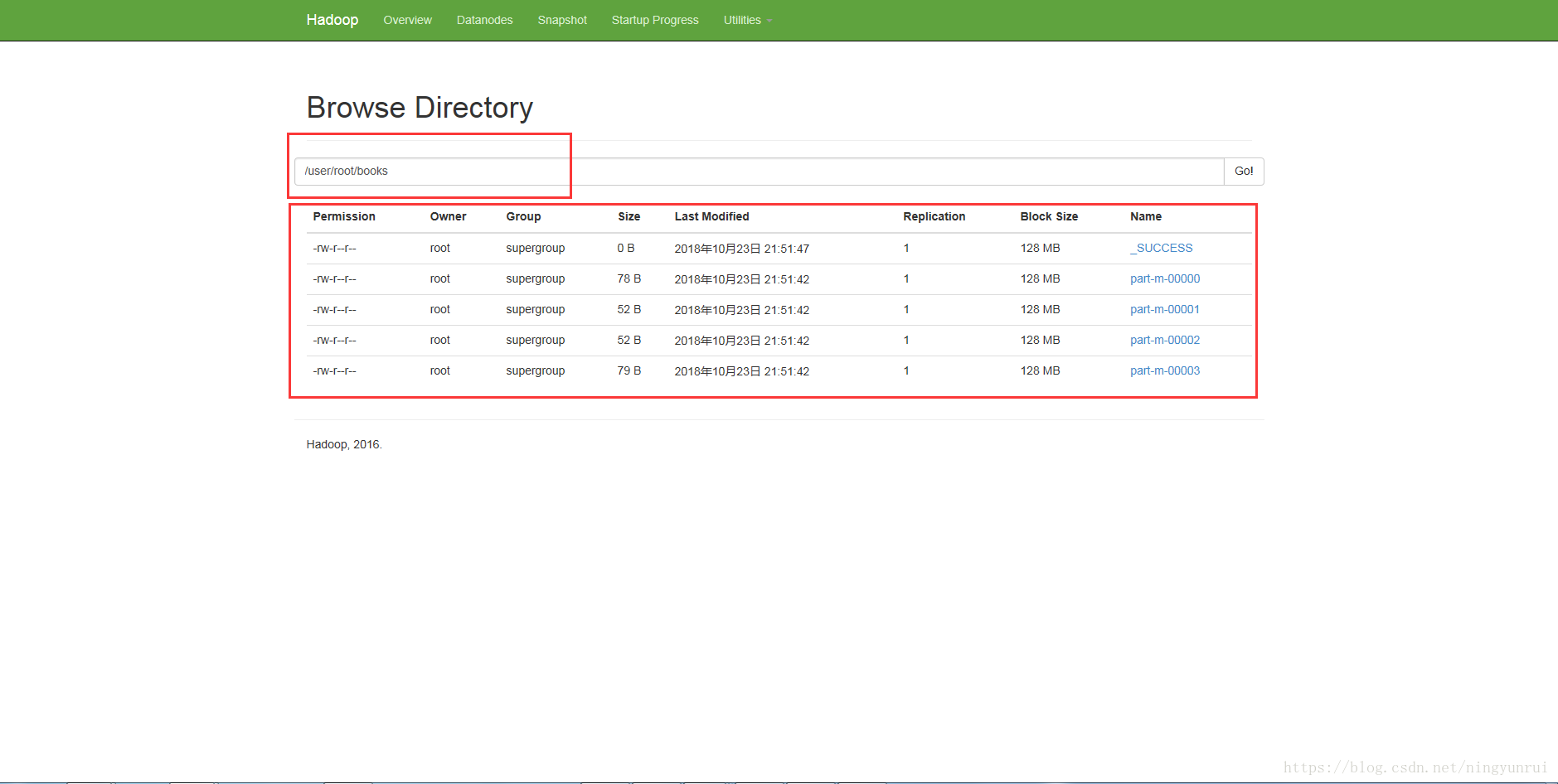Click the permission cell of _SUCCESS row
This screenshot has width=1558, height=784.
(334, 248)
